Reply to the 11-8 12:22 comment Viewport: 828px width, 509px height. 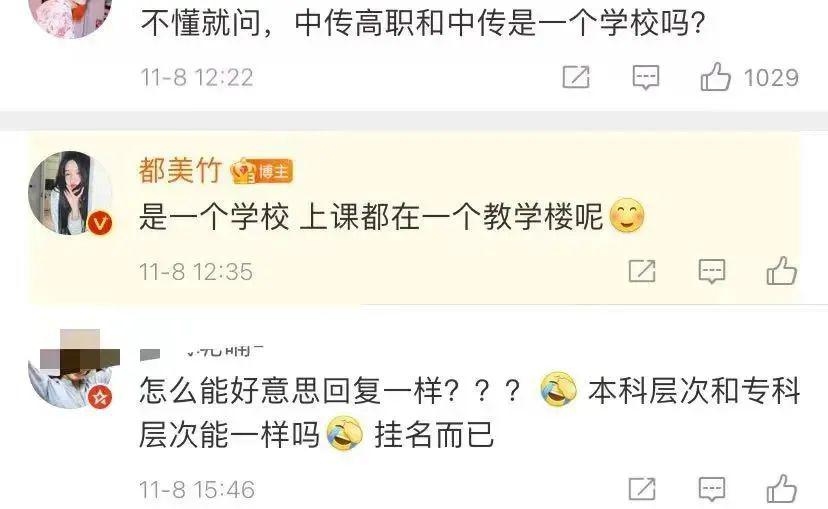pyautogui.click(x=646, y=78)
